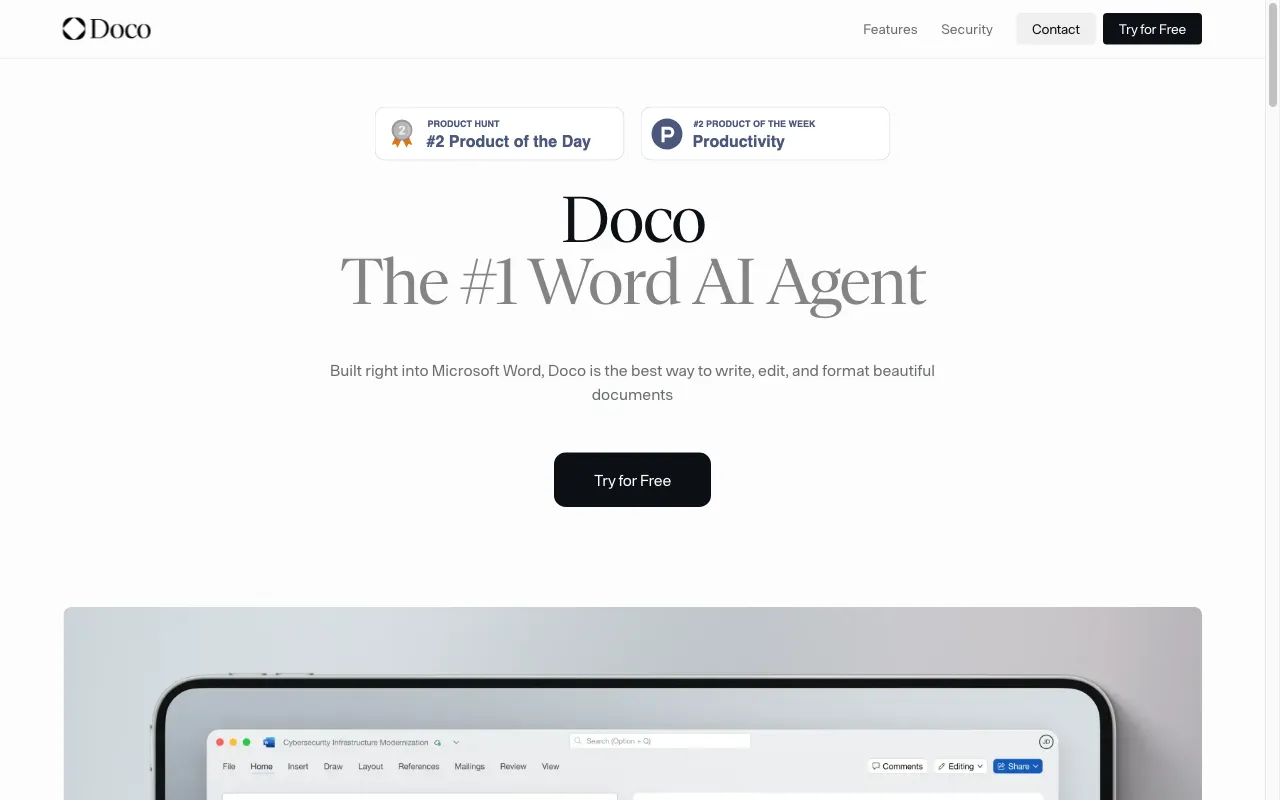
Task: Click the large 'Doco' hero heading
Action: pyautogui.click(x=633, y=220)
